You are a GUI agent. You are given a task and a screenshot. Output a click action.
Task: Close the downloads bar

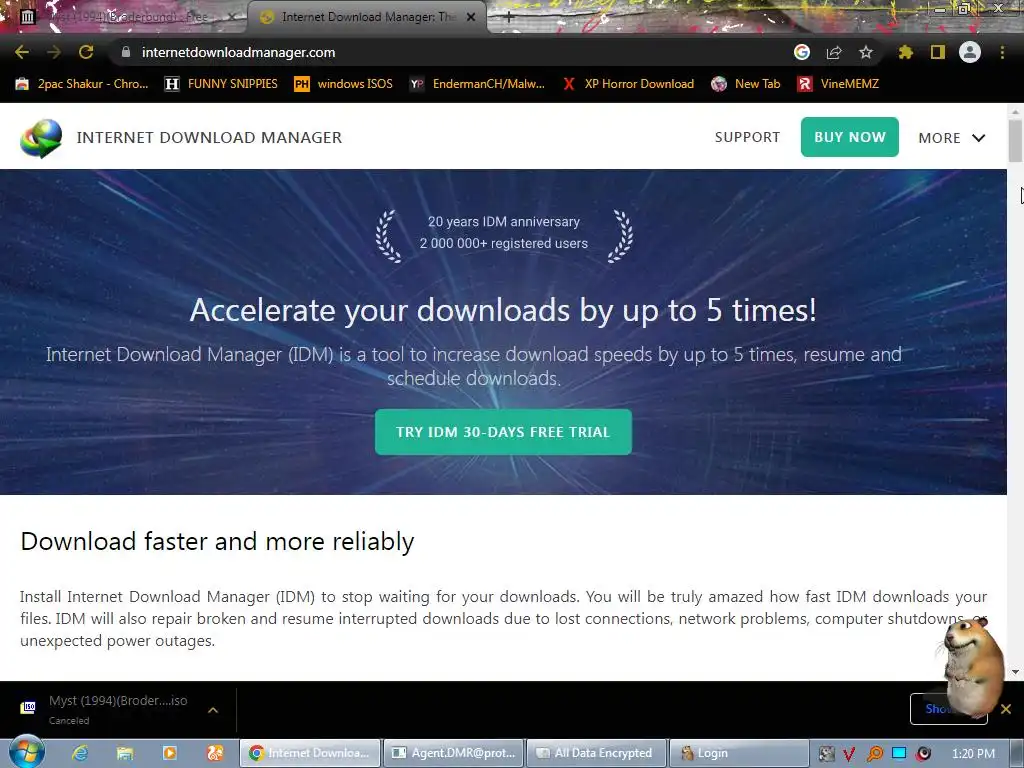pyautogui.click(x=1006, y=709)
